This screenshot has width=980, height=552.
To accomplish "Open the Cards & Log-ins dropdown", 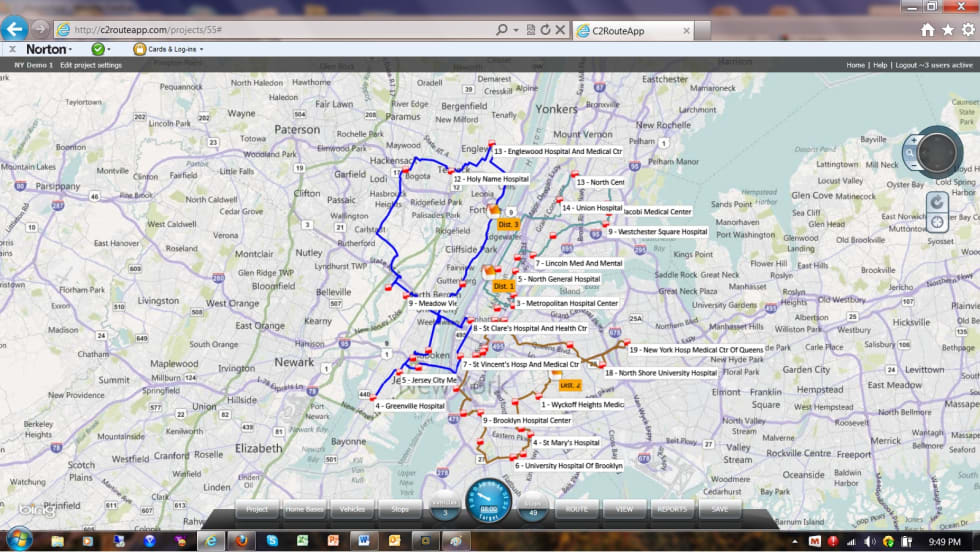I will pyautogui.click(x=167, y=49).
